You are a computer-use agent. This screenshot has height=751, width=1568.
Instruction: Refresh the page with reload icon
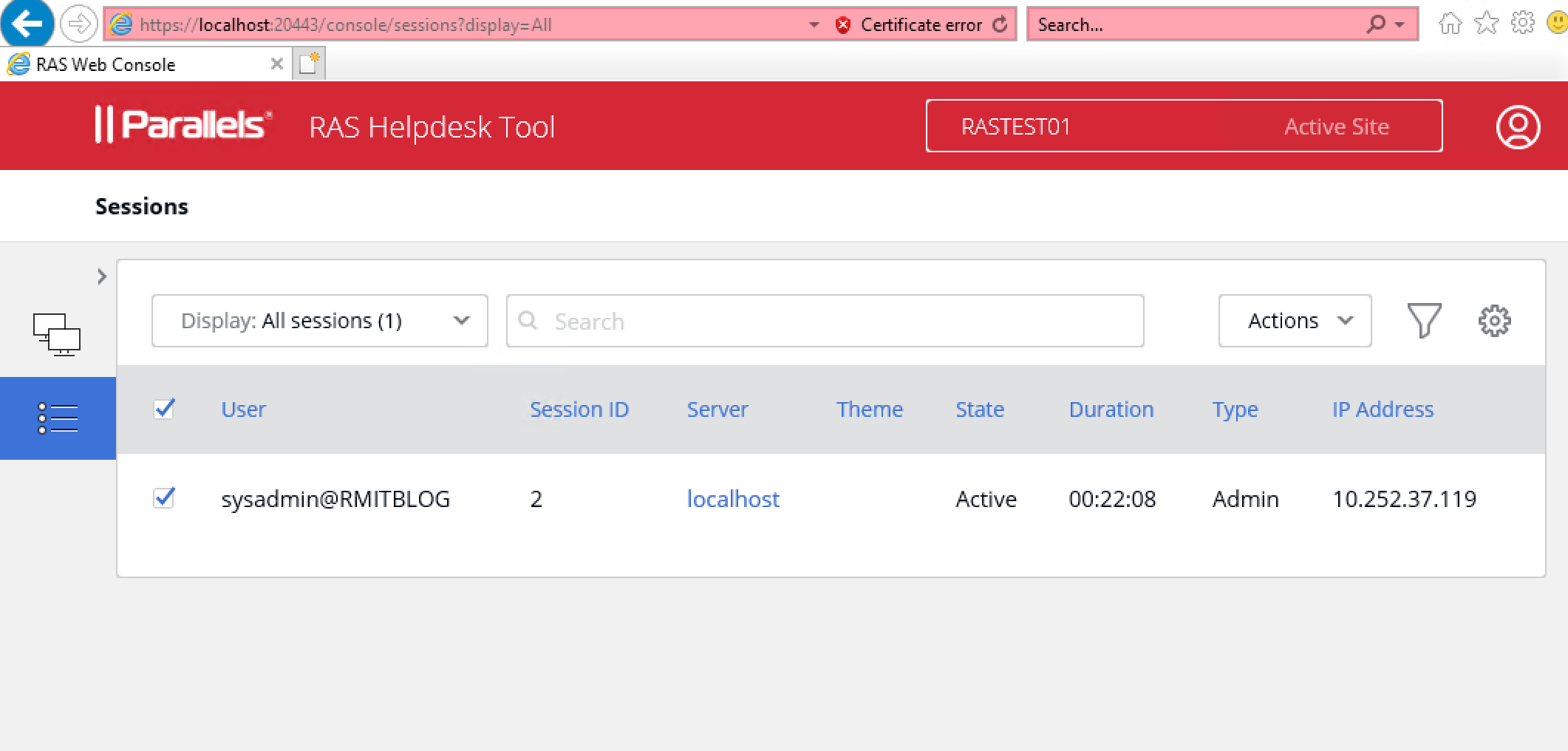1000,24
